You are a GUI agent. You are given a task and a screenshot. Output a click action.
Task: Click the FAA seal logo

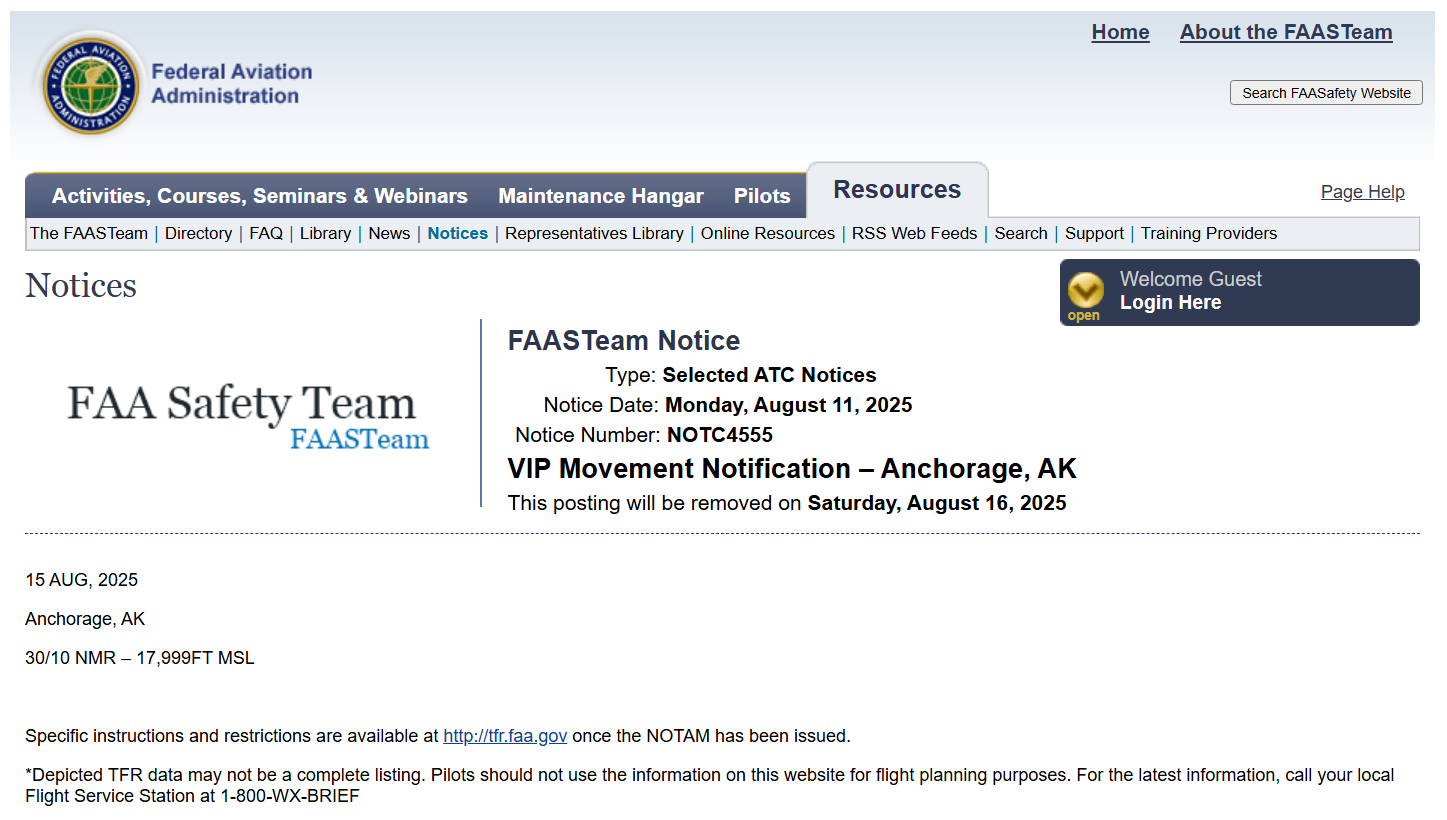91,84
